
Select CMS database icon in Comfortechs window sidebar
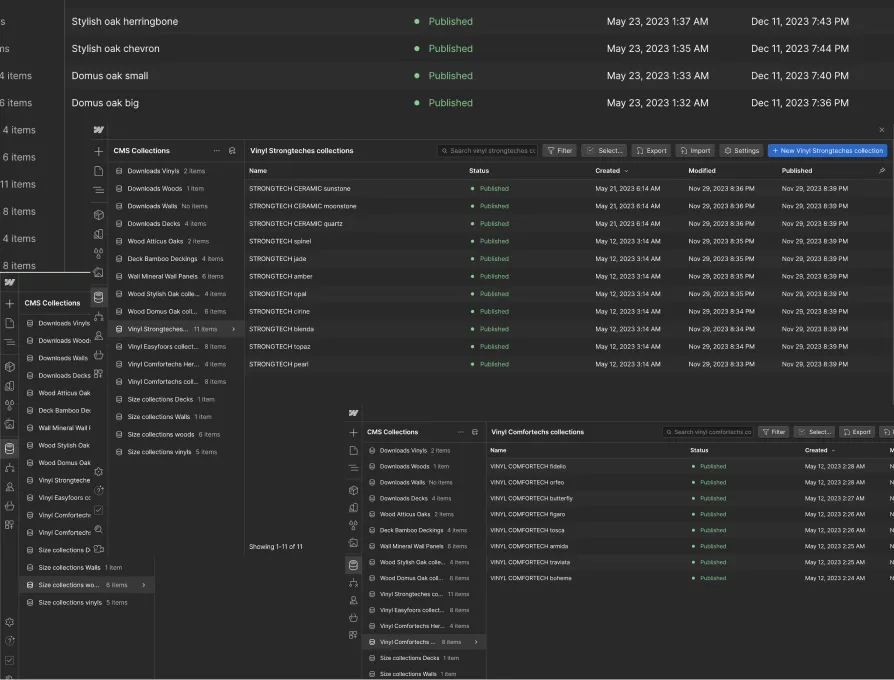click(353, 565)
